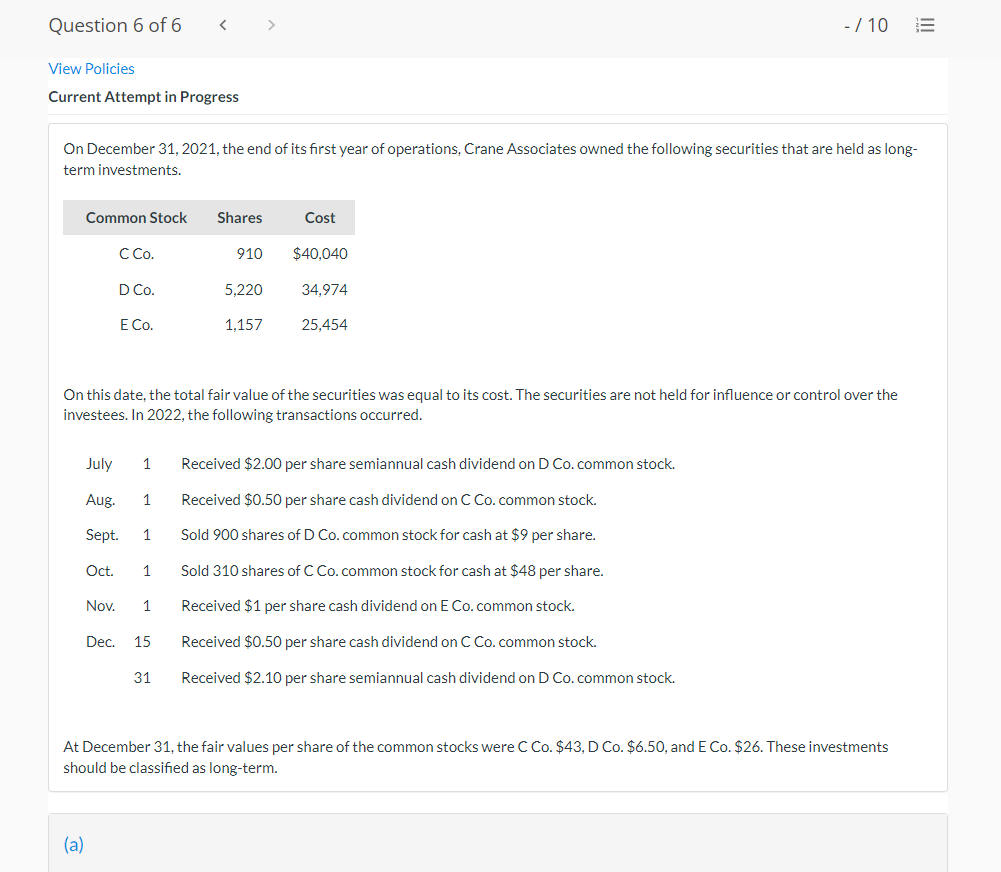Select the December 31 fair values paragraph
Image resolution: width=1001 pixels, height=872 pixels.
tap(475, 757)
